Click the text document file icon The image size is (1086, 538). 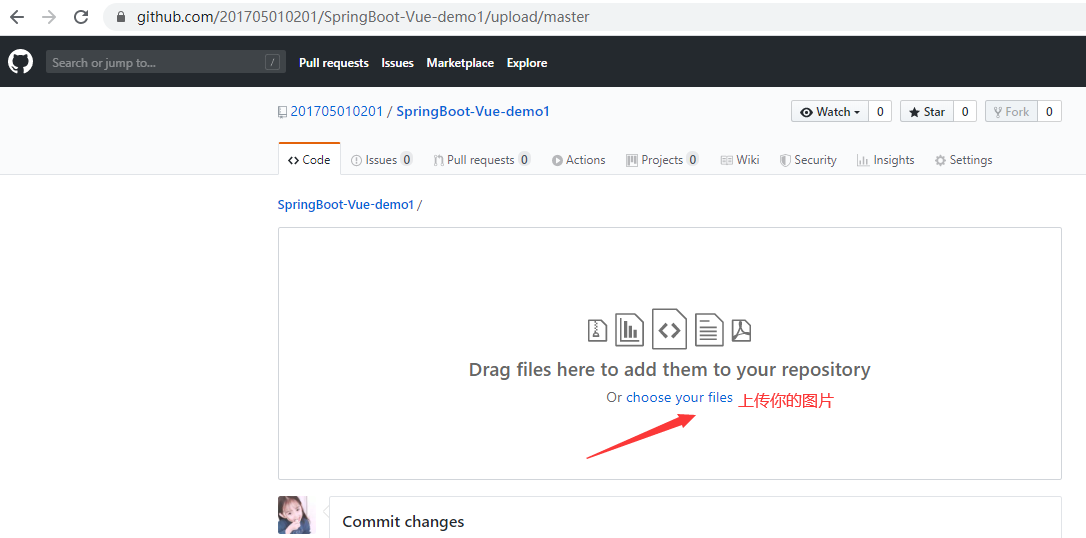pos(709,330)
